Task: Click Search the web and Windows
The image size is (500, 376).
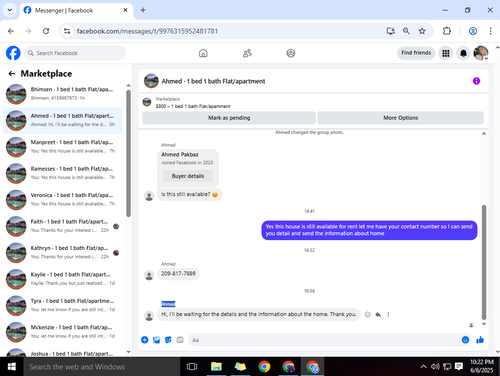Action: point(102,367)
